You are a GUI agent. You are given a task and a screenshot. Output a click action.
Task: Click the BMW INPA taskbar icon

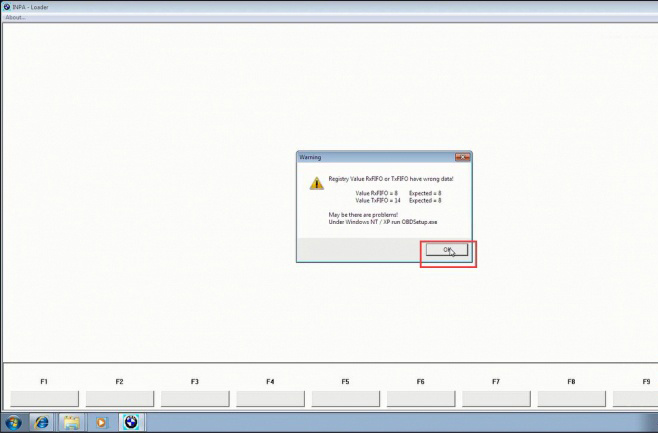[x=131, y=422]
